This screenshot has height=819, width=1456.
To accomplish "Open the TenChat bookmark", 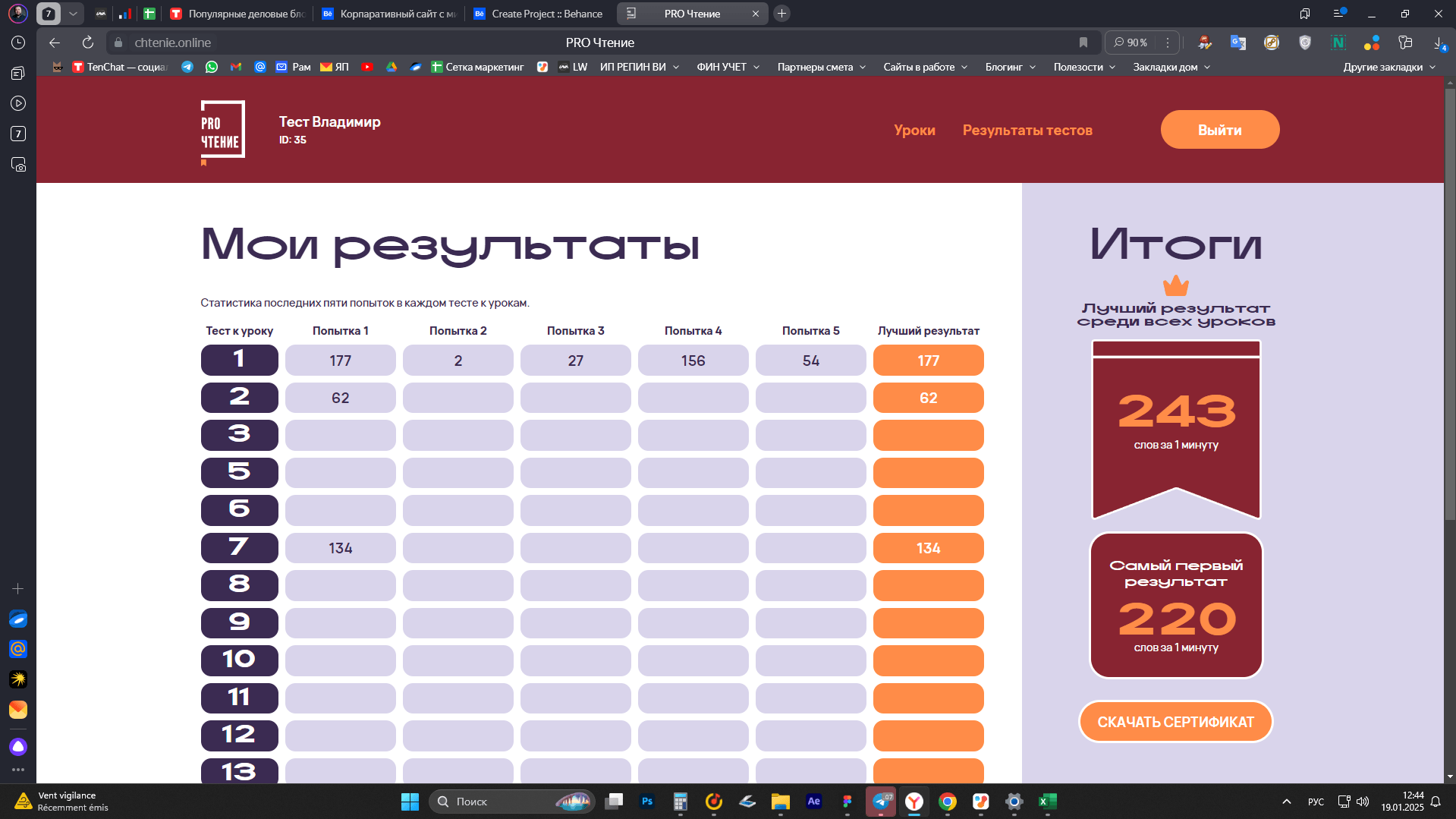I will [x=120, y=67].
